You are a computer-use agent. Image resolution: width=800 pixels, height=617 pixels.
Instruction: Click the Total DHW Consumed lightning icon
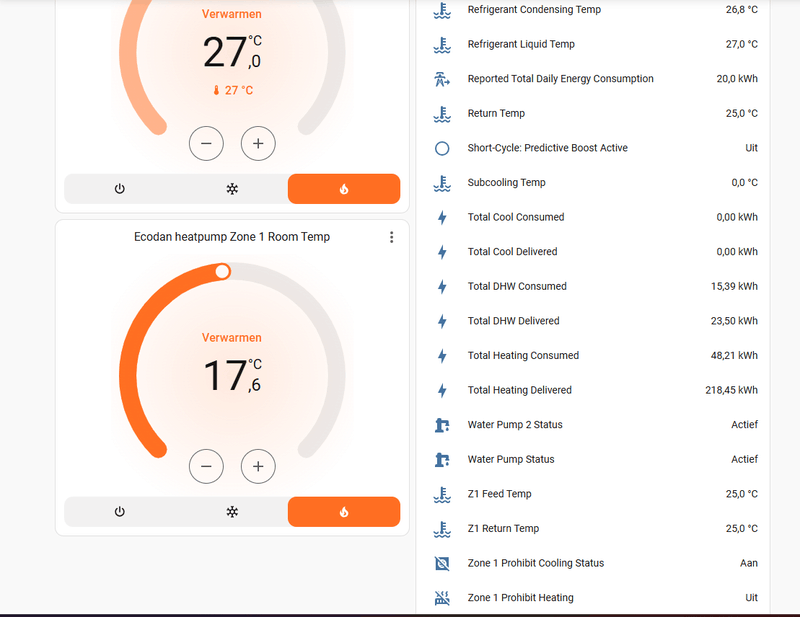coord(442,287)
